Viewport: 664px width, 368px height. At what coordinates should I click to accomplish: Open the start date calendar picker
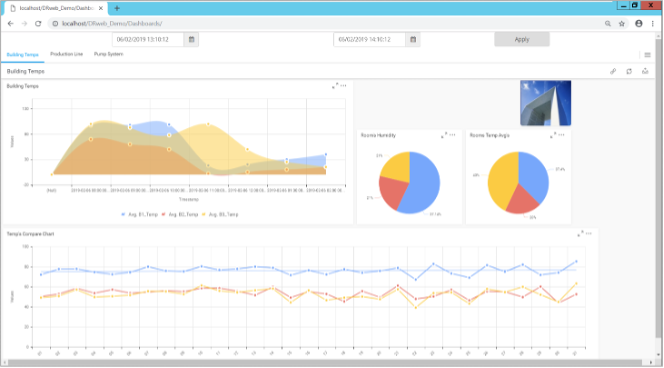191,39
